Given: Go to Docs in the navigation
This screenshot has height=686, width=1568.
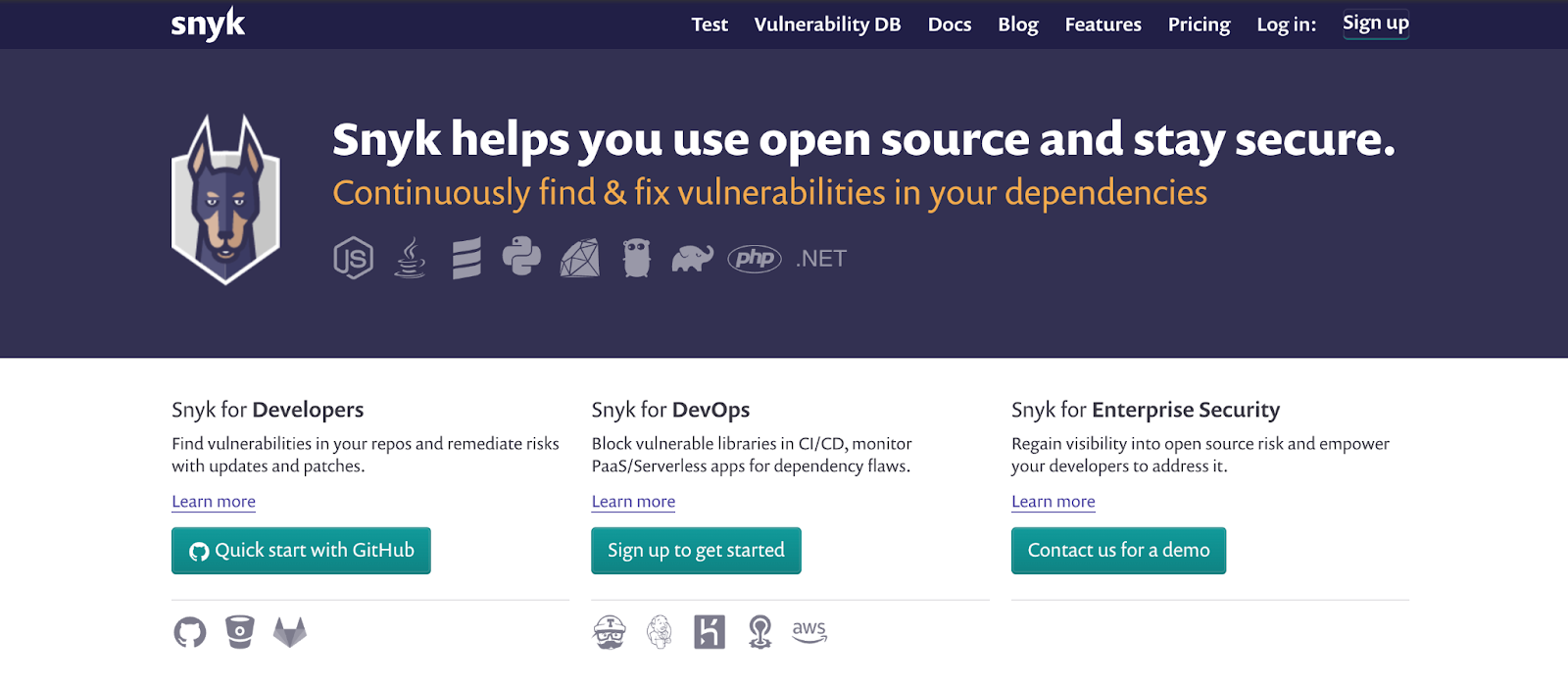Looking at the screenshot, I should 950,24.
